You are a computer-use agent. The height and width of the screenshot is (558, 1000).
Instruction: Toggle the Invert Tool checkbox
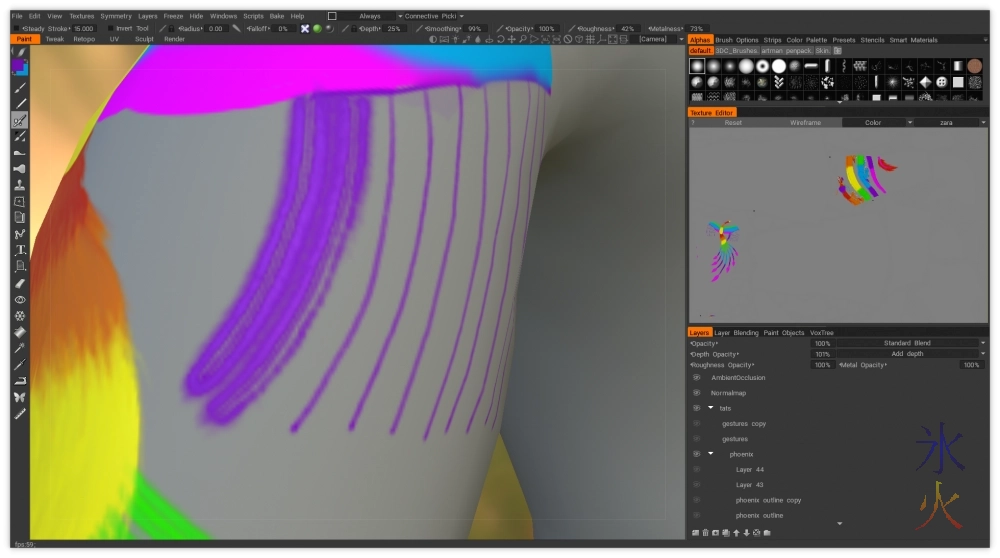pyautogui.click(x=110, y=29)
